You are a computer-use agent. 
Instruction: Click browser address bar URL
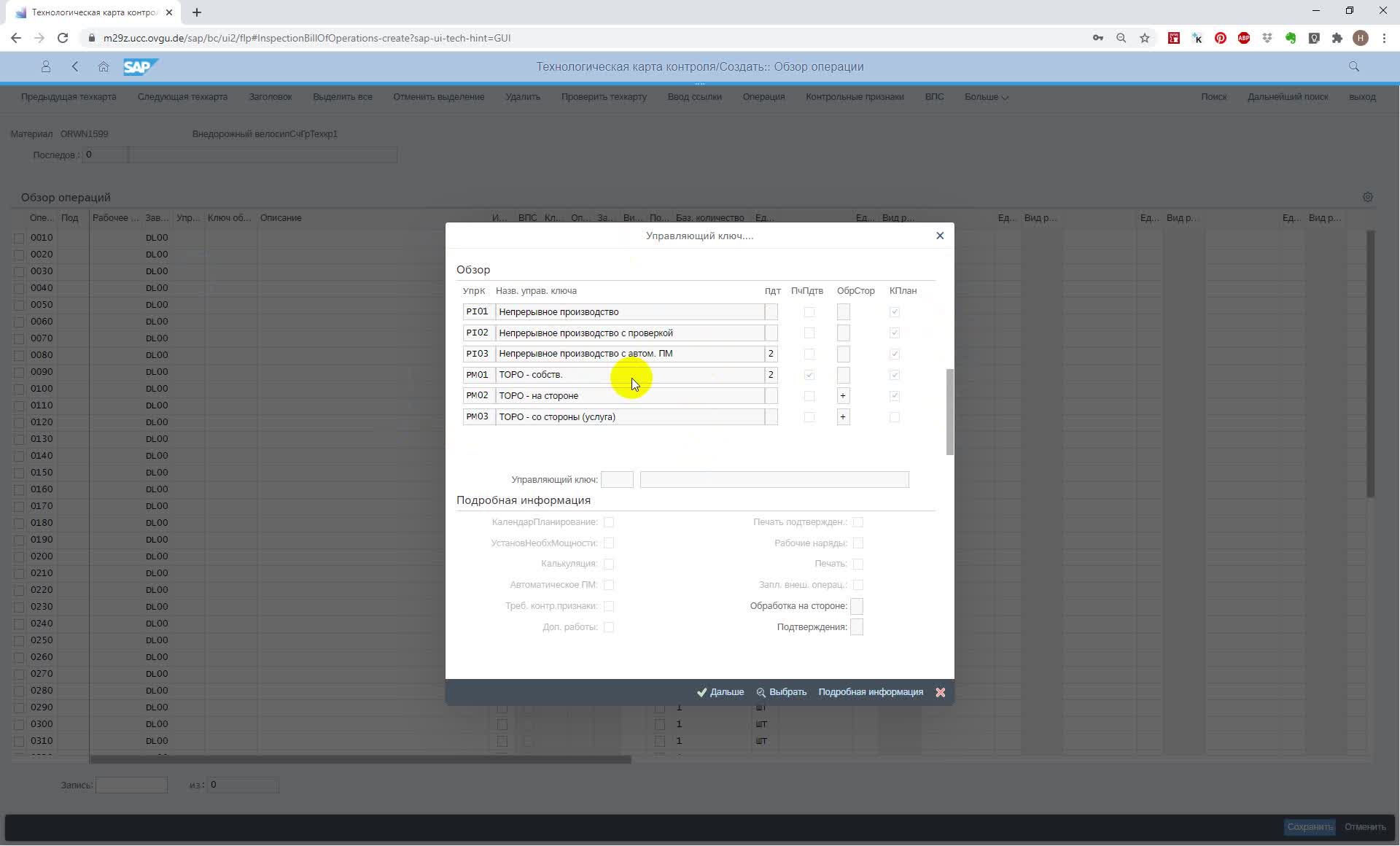click(x=306, y=38)
